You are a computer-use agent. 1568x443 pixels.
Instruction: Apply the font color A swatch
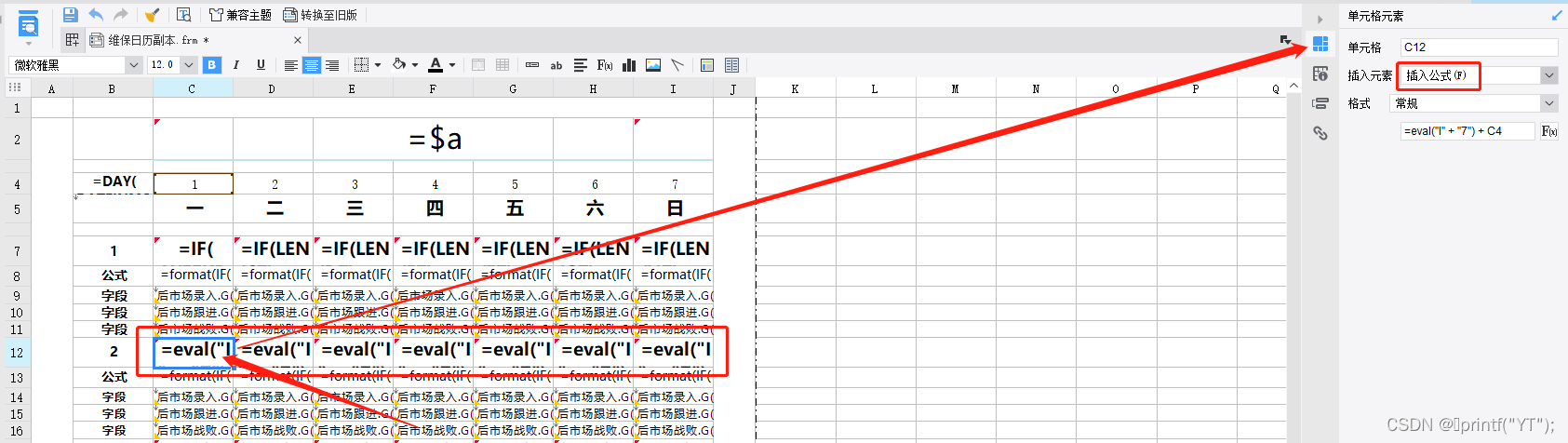click(x=436, y=65)
